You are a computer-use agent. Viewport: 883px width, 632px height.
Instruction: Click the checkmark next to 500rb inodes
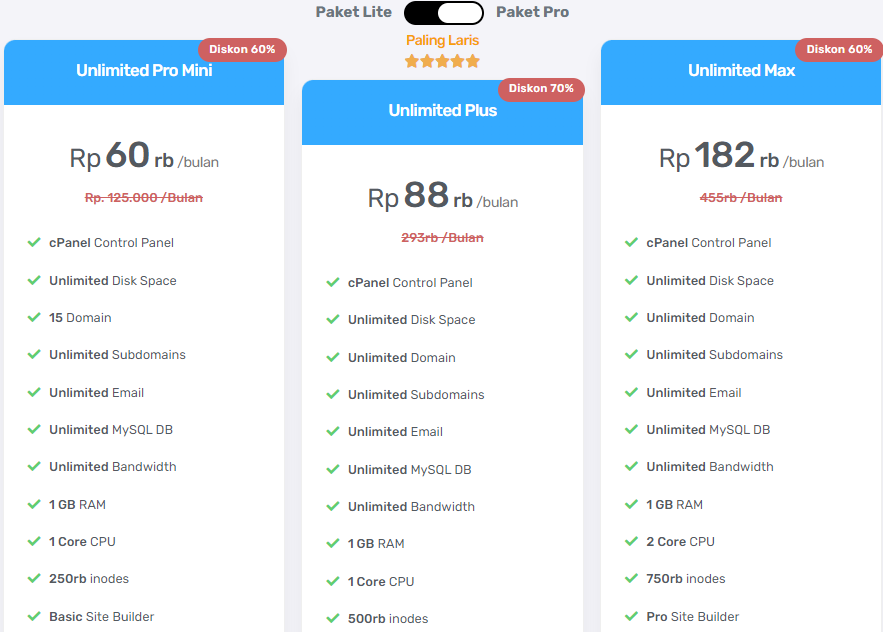pos(331,618)
